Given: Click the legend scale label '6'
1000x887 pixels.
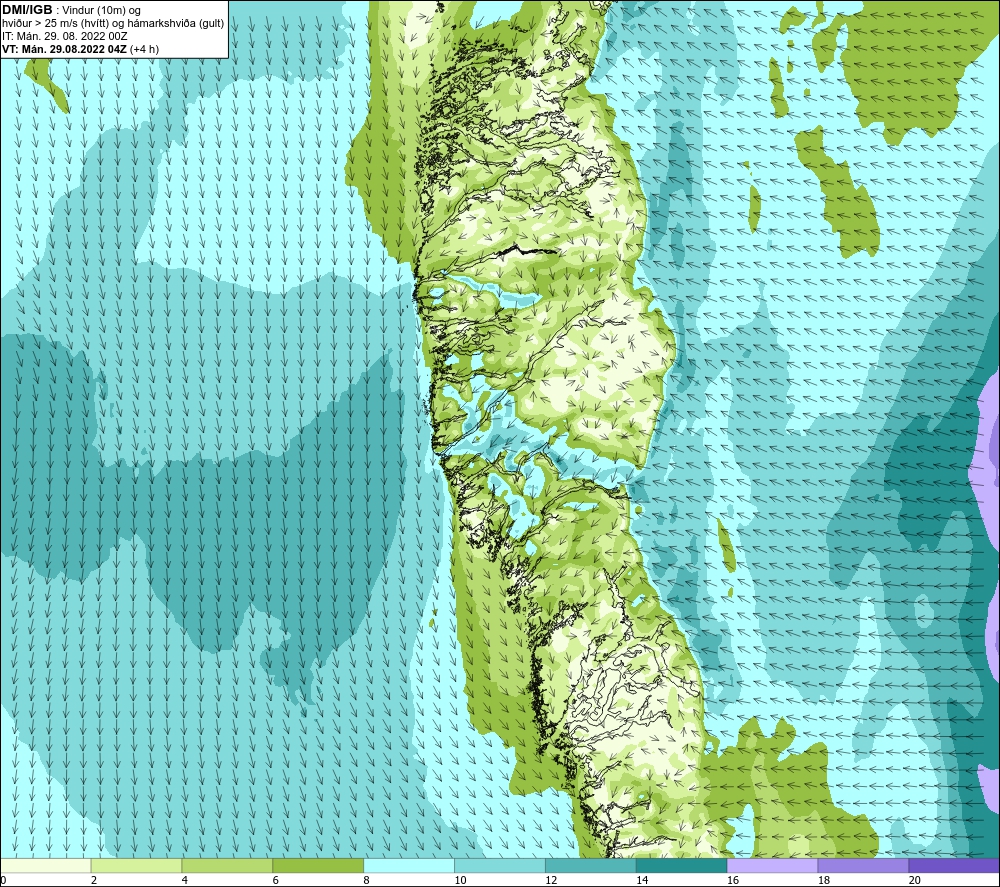Looking at the screenshot, I should click(276, 881).
